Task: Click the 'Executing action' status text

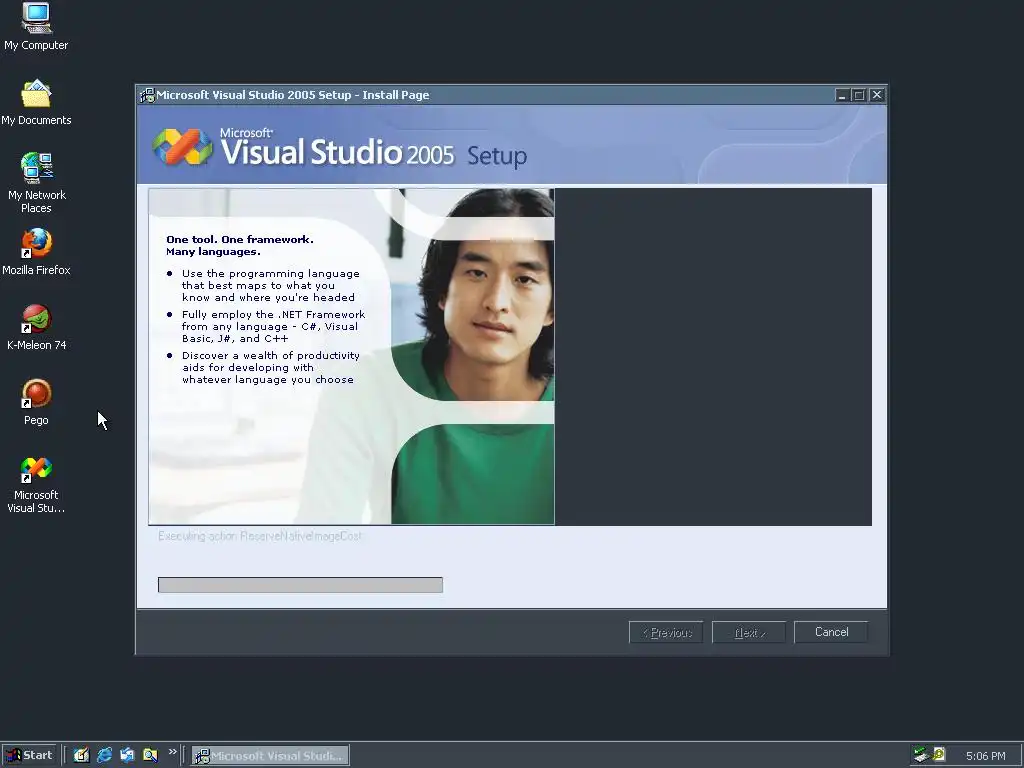Action: [259, 536]
